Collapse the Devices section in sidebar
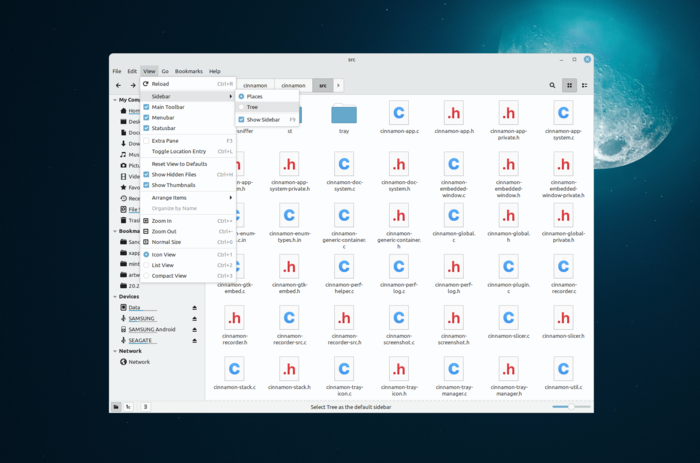This screenshot has width=700, height=463. (x=114, y=297)
